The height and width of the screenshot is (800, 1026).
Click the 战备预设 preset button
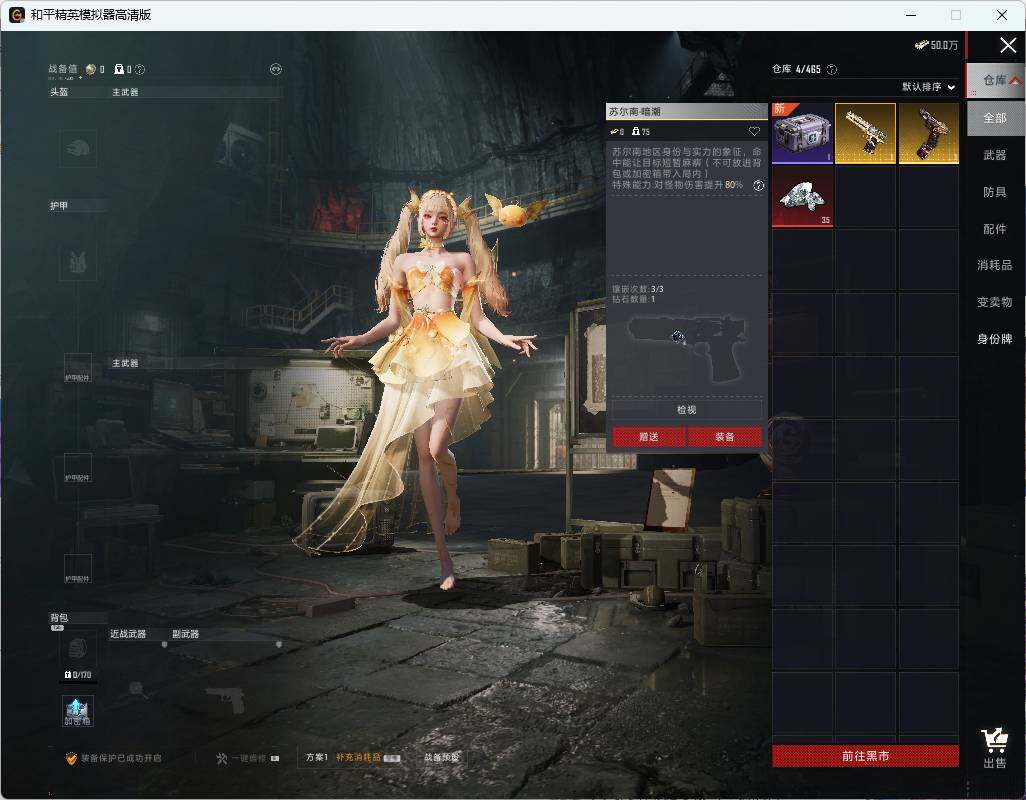(x=442, y=757)
